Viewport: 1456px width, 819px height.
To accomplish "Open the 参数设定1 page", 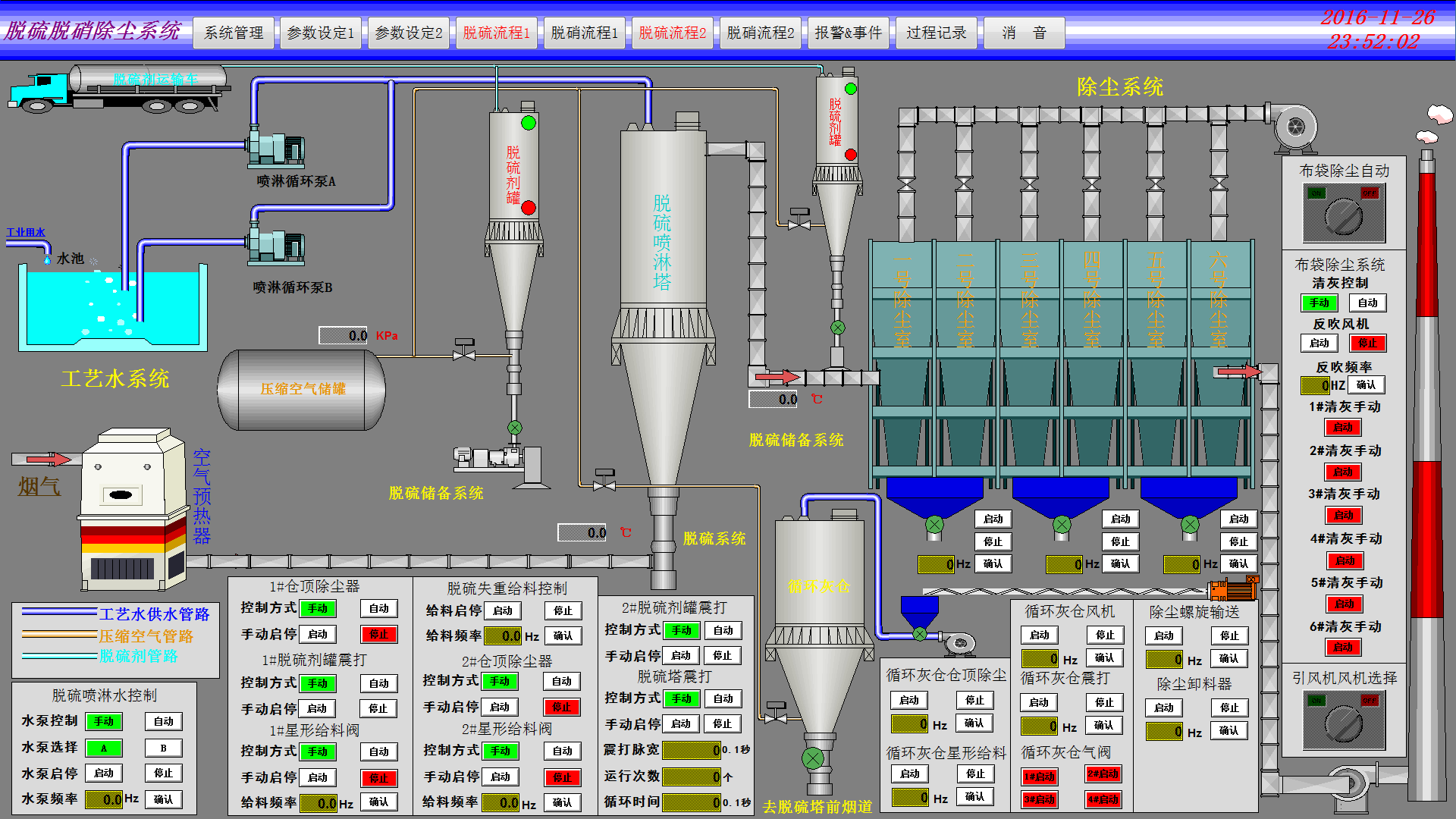I will 321,33.
